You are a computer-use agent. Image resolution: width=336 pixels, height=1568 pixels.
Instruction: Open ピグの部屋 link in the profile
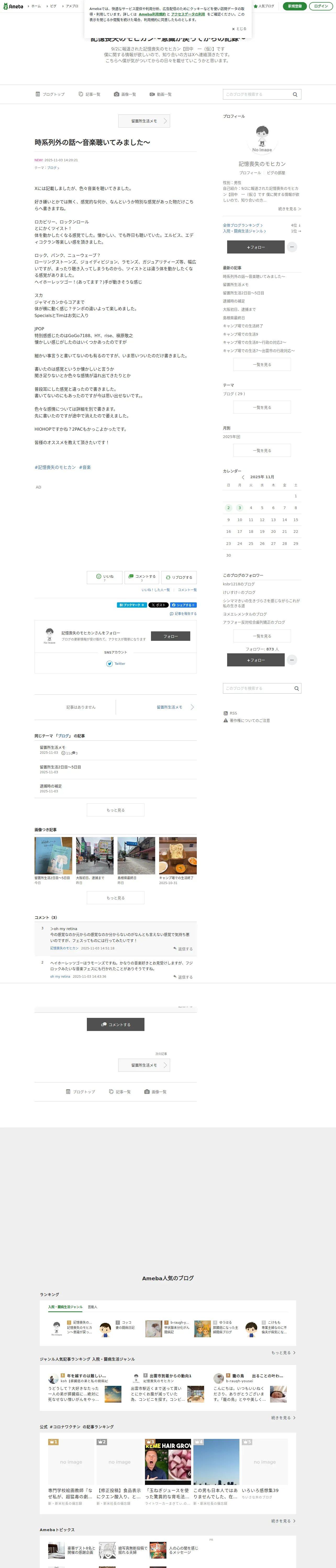[x=276, y=173]
